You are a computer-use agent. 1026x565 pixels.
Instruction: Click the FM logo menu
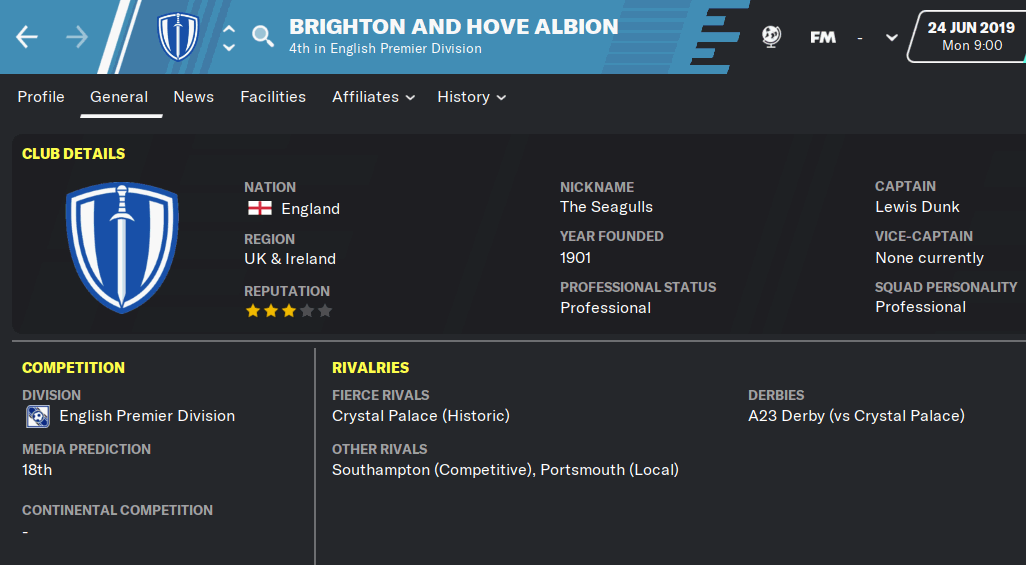click(x=823, y=37)
